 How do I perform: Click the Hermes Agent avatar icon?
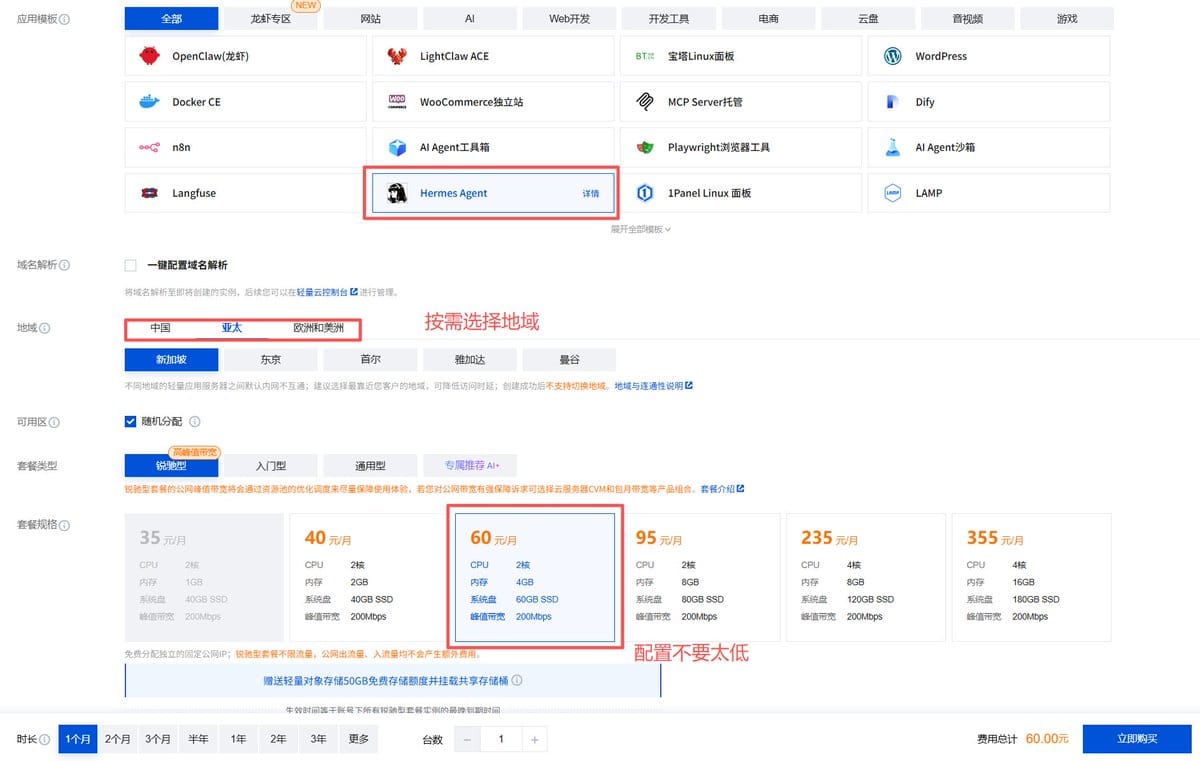[x=397, y=193]
